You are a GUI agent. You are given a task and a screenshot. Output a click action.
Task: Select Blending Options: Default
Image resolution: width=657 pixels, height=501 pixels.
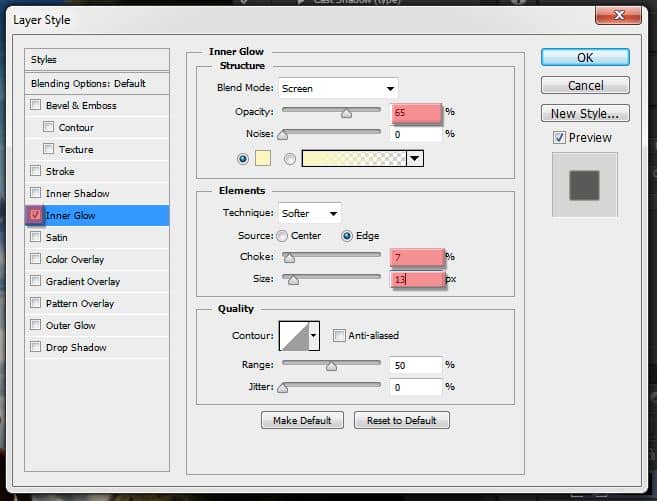pyautogui.click(x=97, y=83)
